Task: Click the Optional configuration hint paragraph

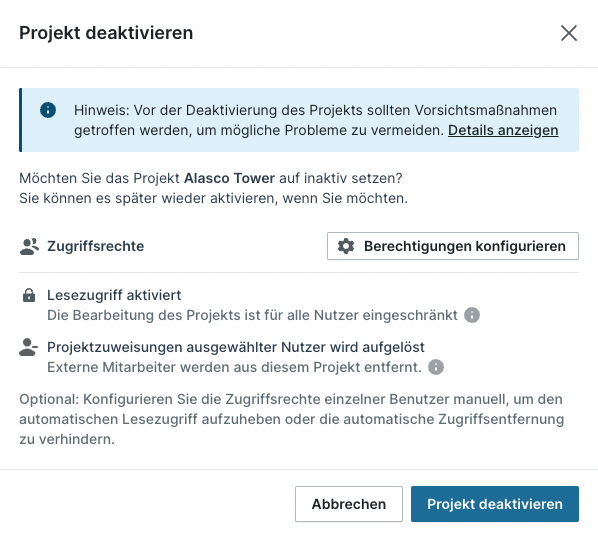Action: click(292, 419)
